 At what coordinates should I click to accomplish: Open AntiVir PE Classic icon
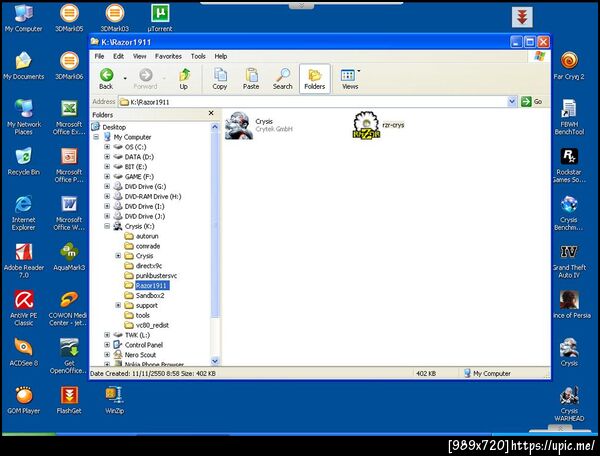(23, 308)
